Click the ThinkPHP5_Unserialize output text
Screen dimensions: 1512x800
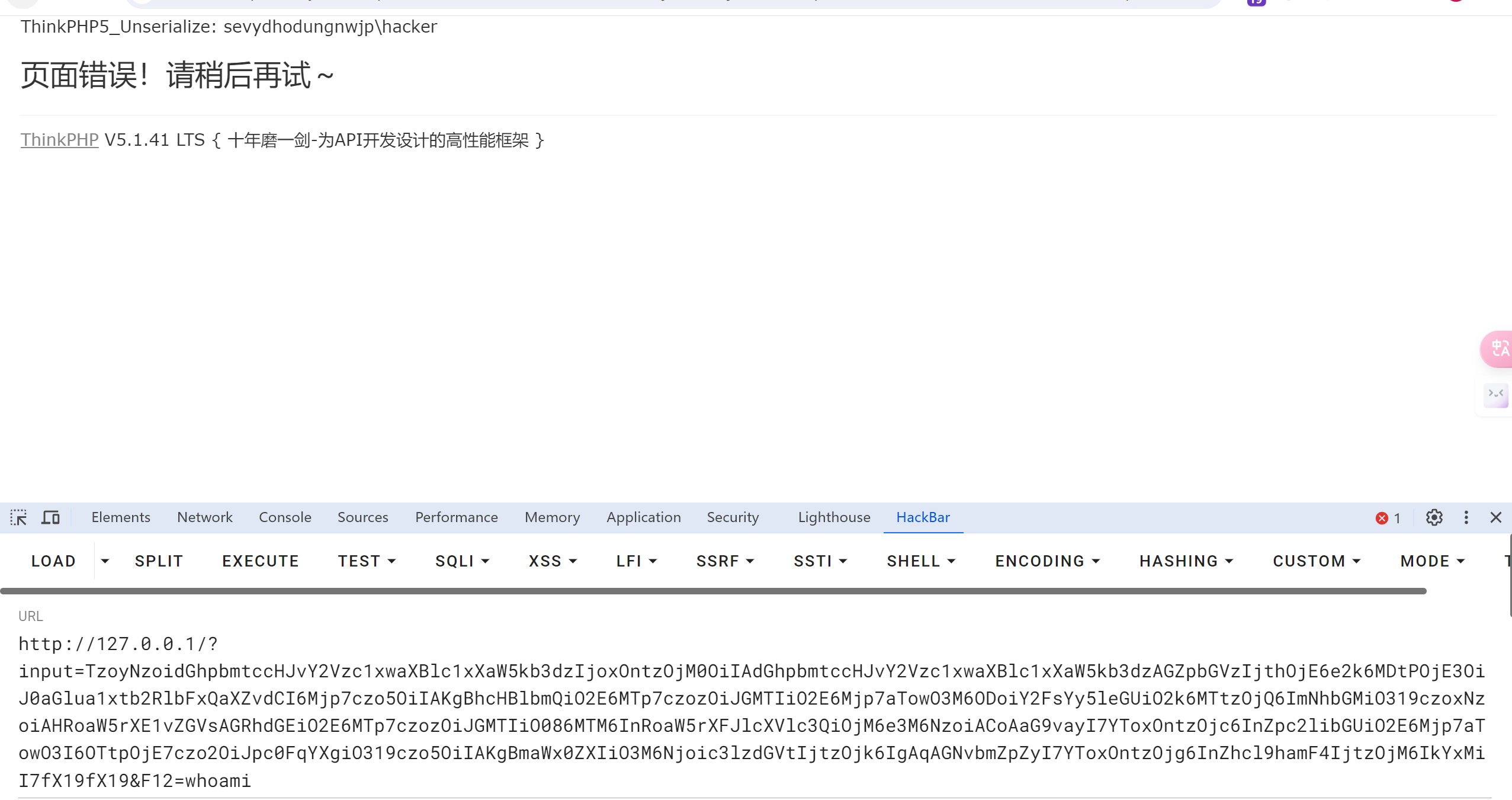(x=229, y=27)
